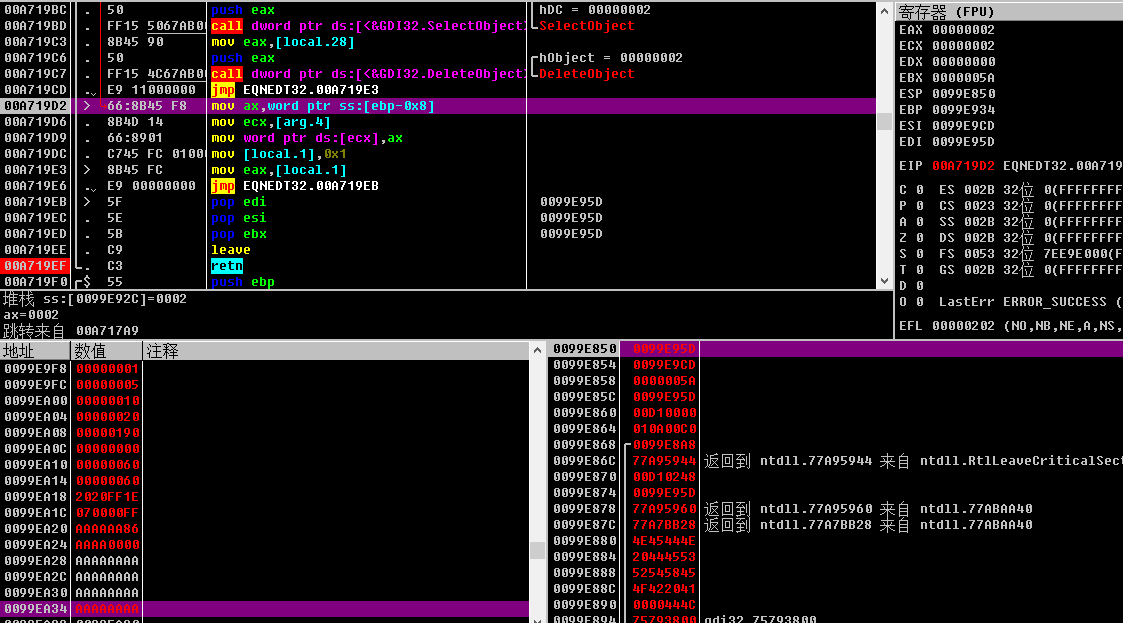The width and height of the screenshot is (1123, 623).
Task: Select highlighted dump row 0099EA34
Action: pyautogui.click(x=264, y=609)
